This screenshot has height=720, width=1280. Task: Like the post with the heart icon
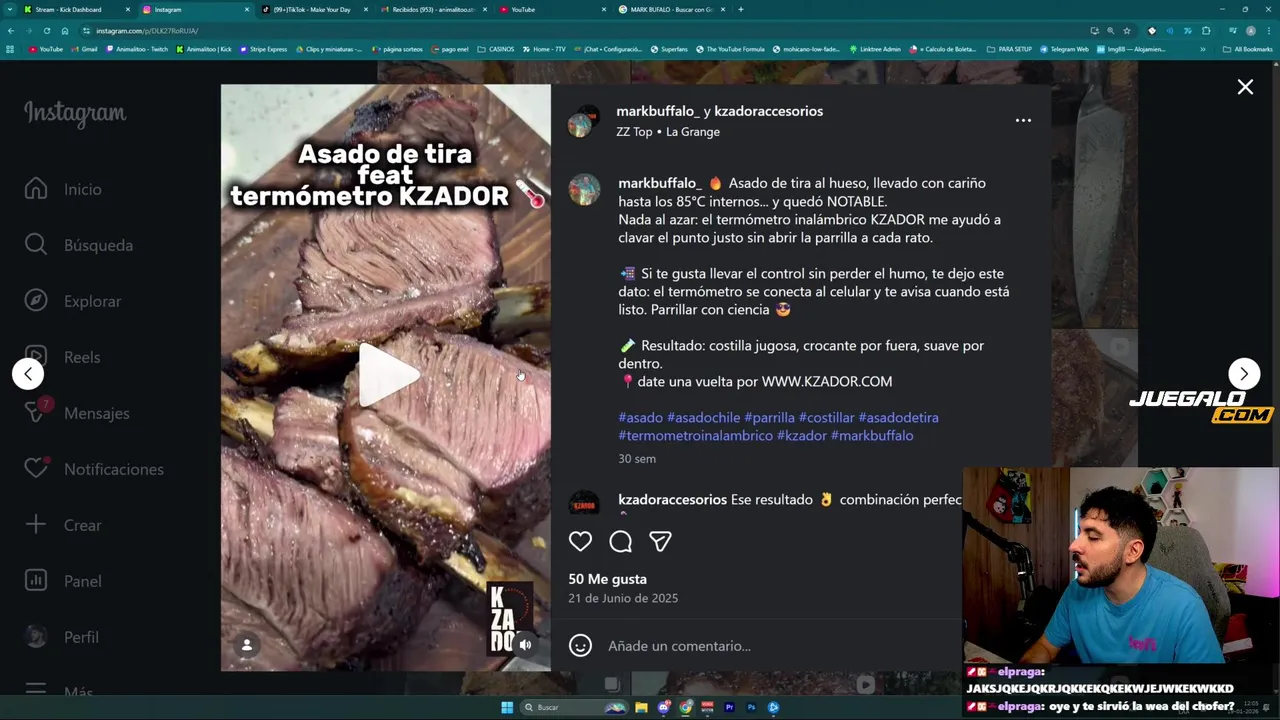(x=580, y=541)
